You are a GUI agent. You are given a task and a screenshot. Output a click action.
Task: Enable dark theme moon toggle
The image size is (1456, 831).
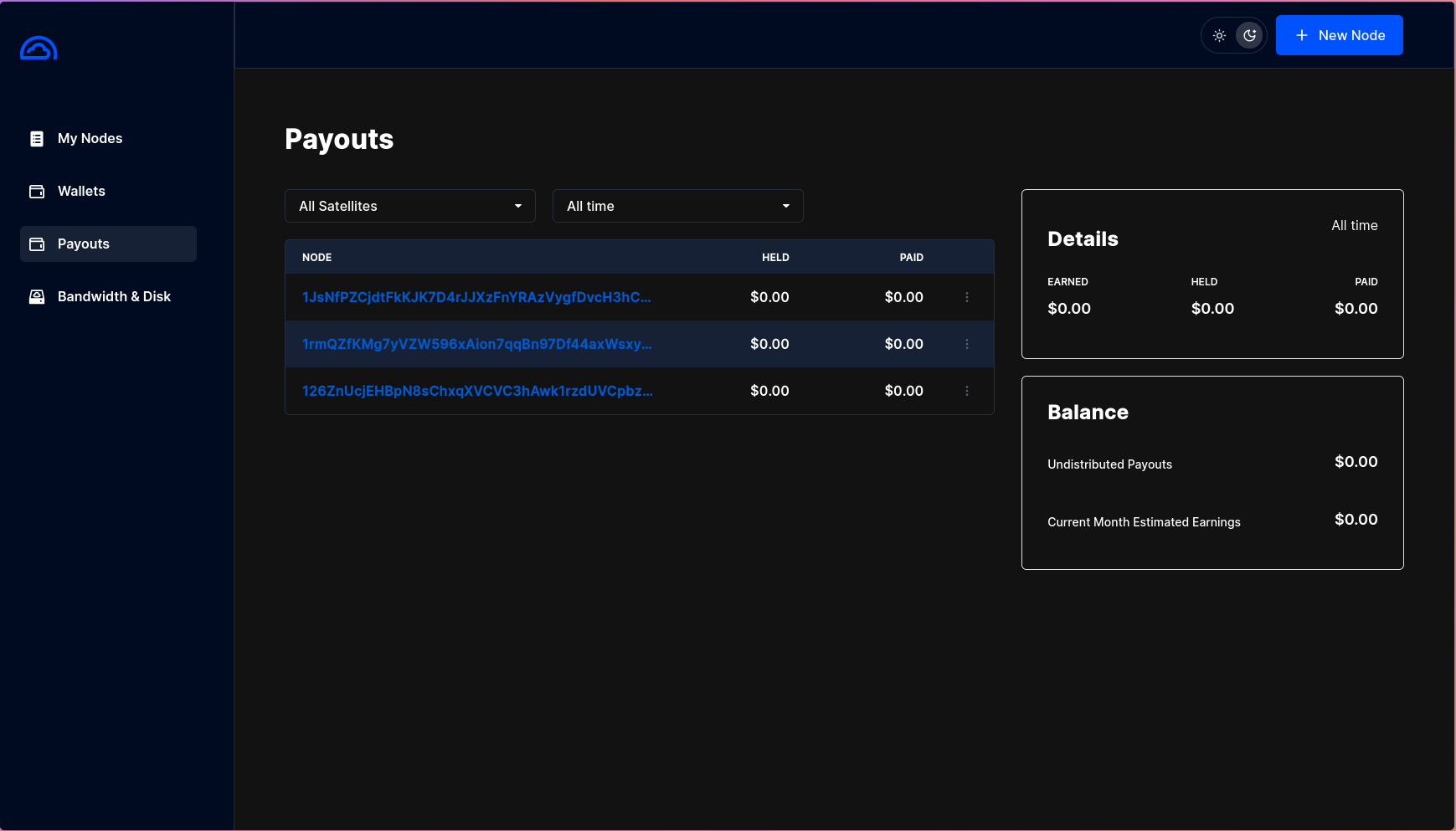1249,36
